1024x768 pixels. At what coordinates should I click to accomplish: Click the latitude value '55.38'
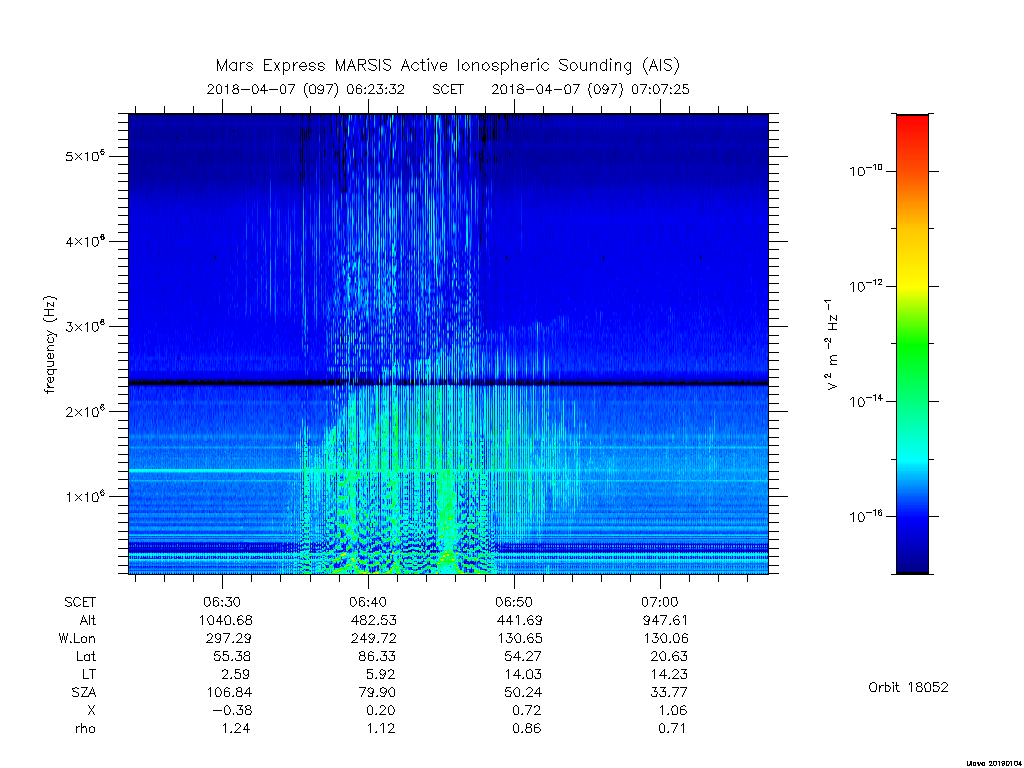pyautogui.click(x=232, y=656)
